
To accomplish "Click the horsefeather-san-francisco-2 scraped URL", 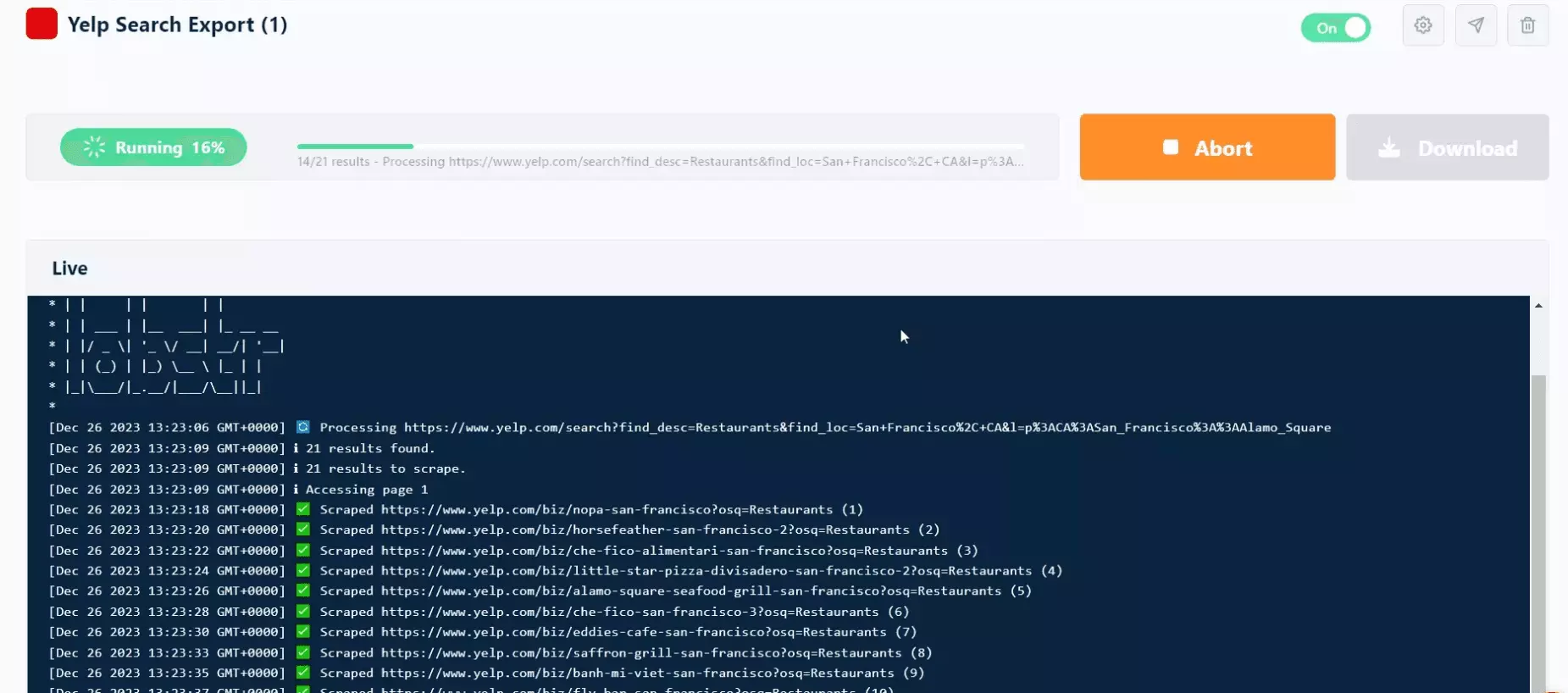I will pyautogui.click(x=645, y=529).
